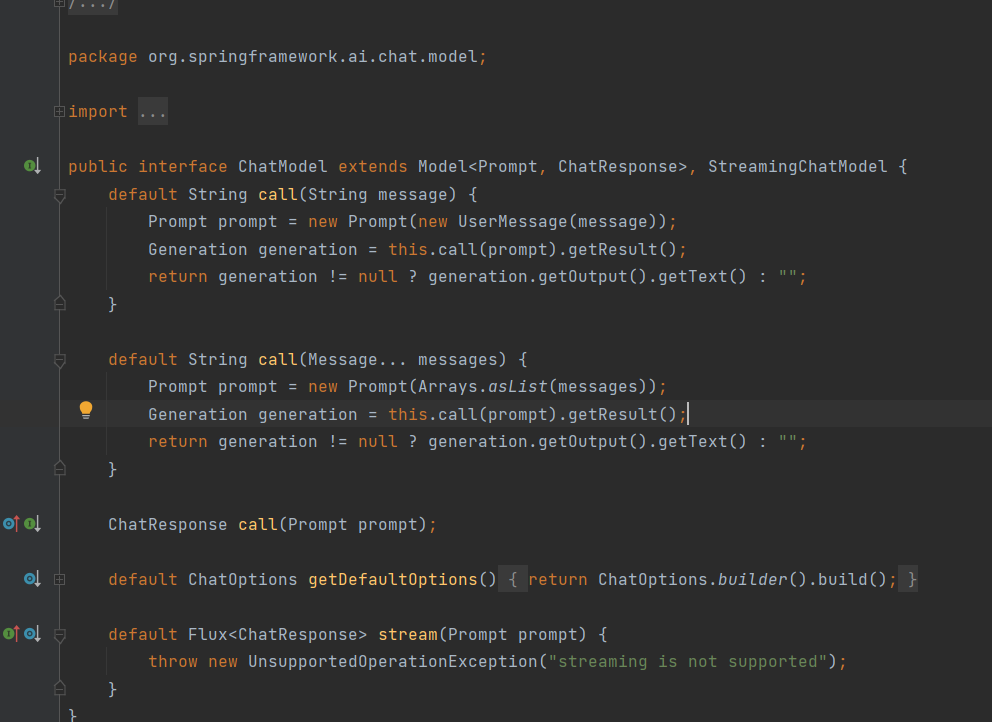Collapse the call(Message... messages) method
Screen dimensions: 992x722
tap(59, 361)
